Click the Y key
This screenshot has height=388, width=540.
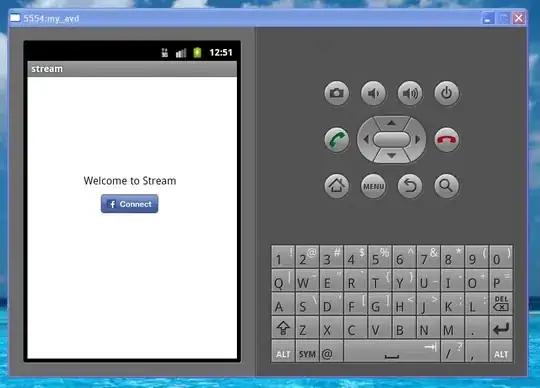click(404, 280)
